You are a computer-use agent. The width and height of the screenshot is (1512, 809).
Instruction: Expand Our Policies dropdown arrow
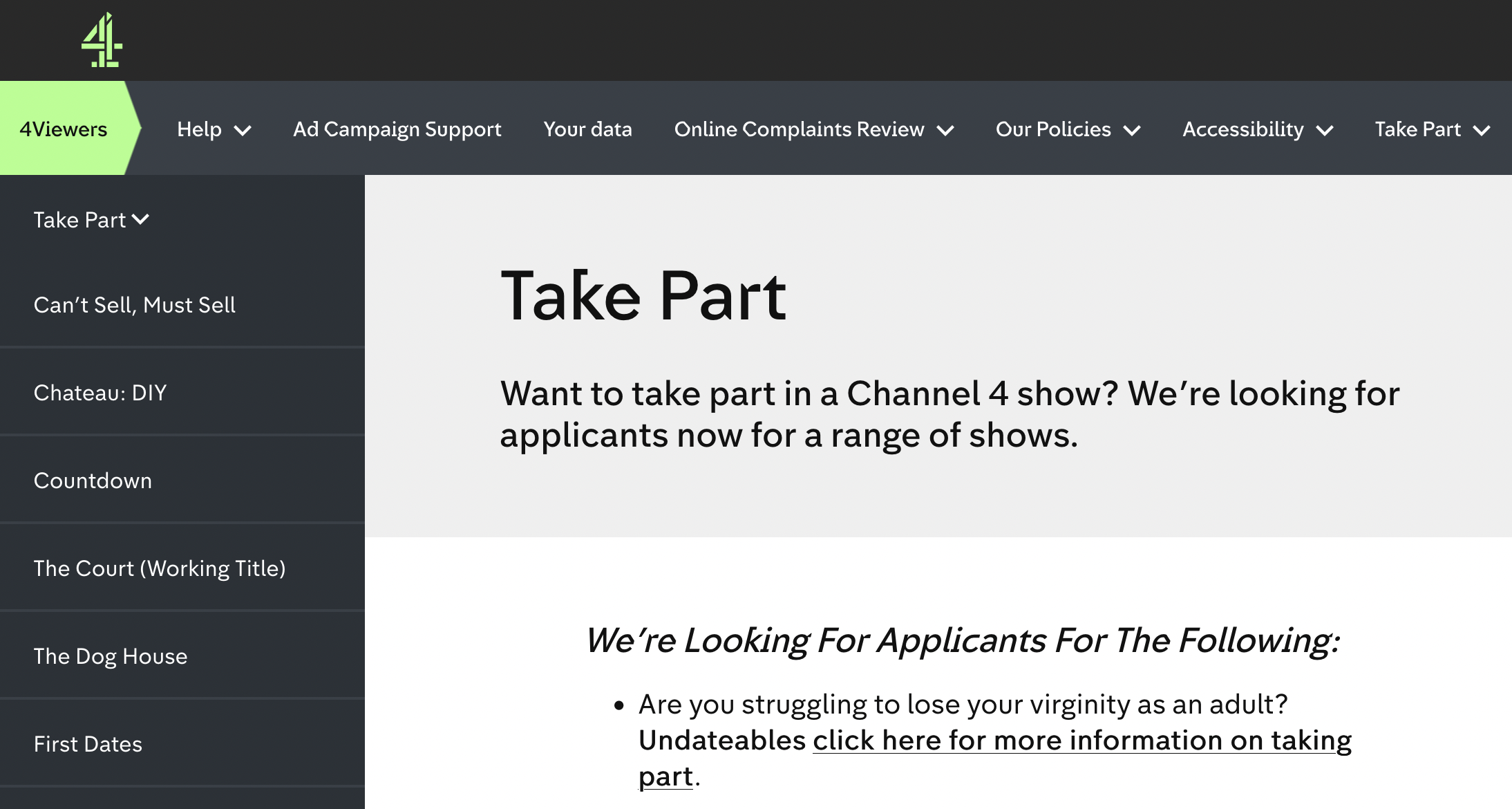(x=1132, y=130)
